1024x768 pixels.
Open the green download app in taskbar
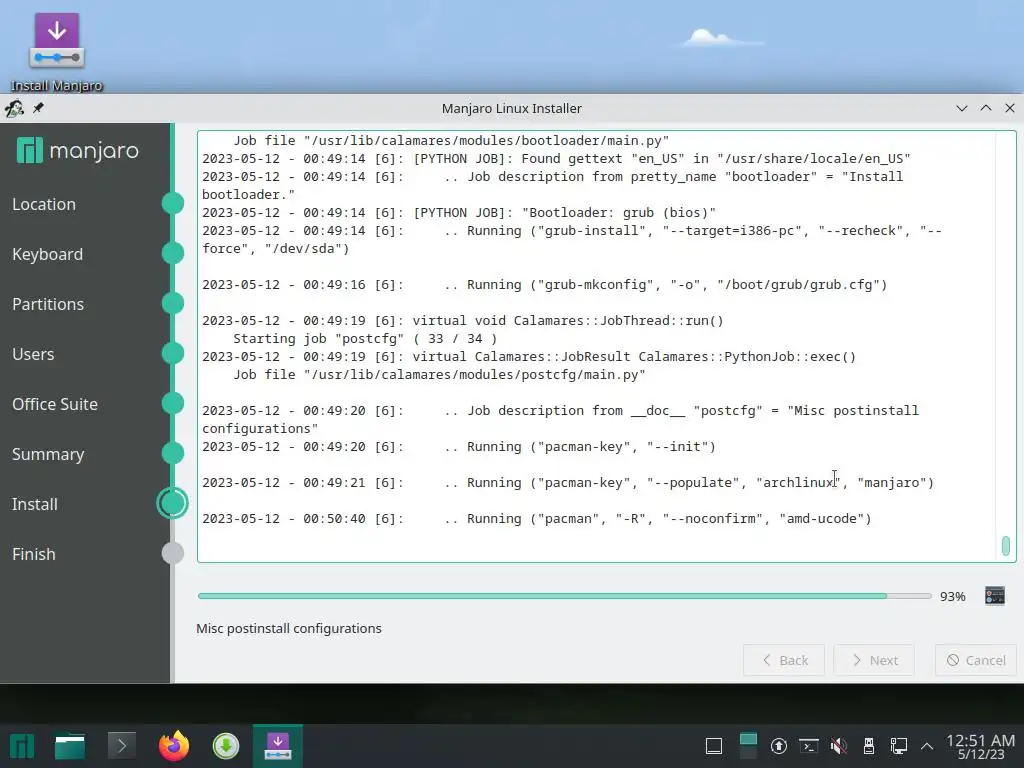pos(226,746)
